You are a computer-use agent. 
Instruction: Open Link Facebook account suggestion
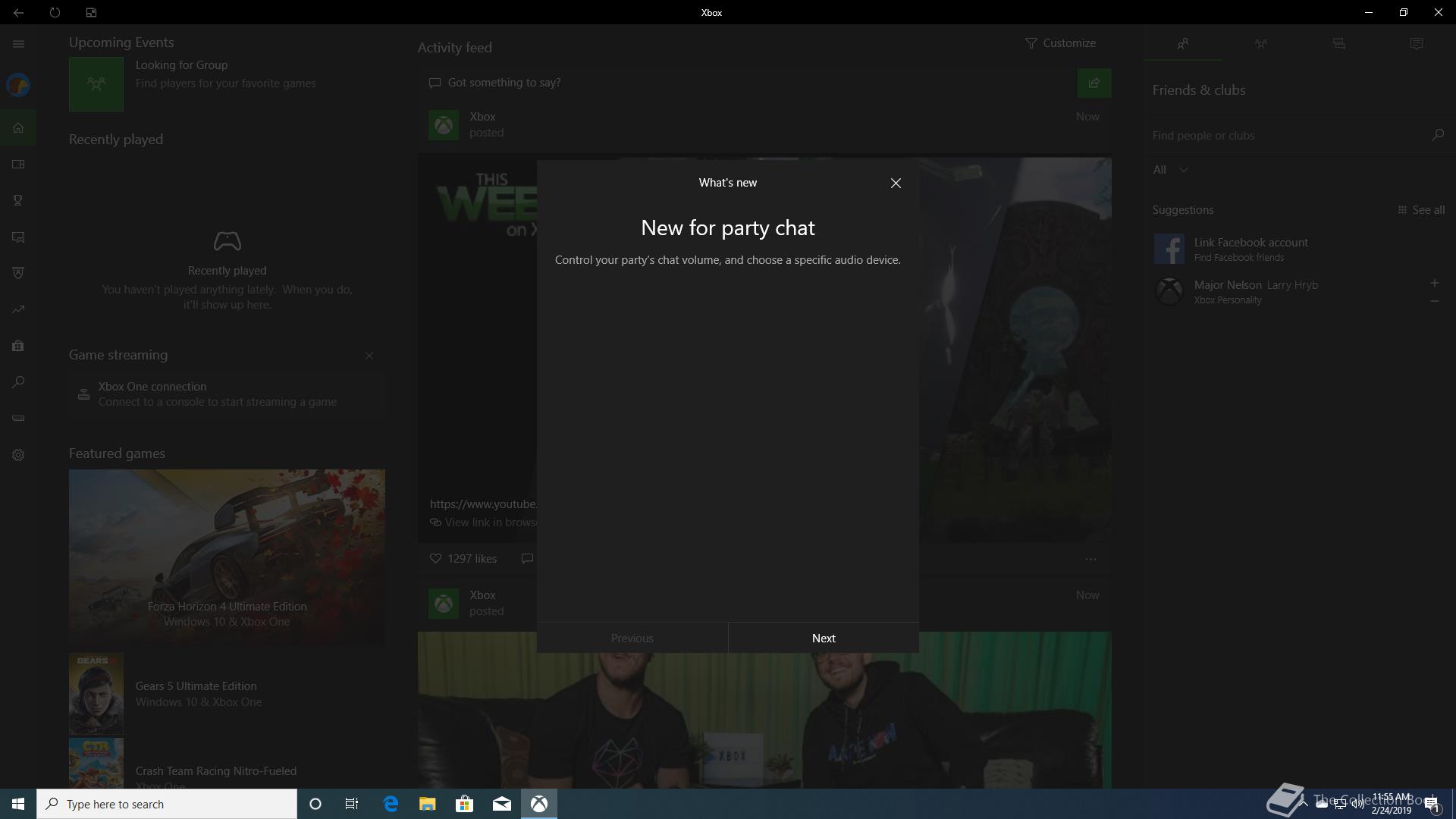click(1298, 249)
